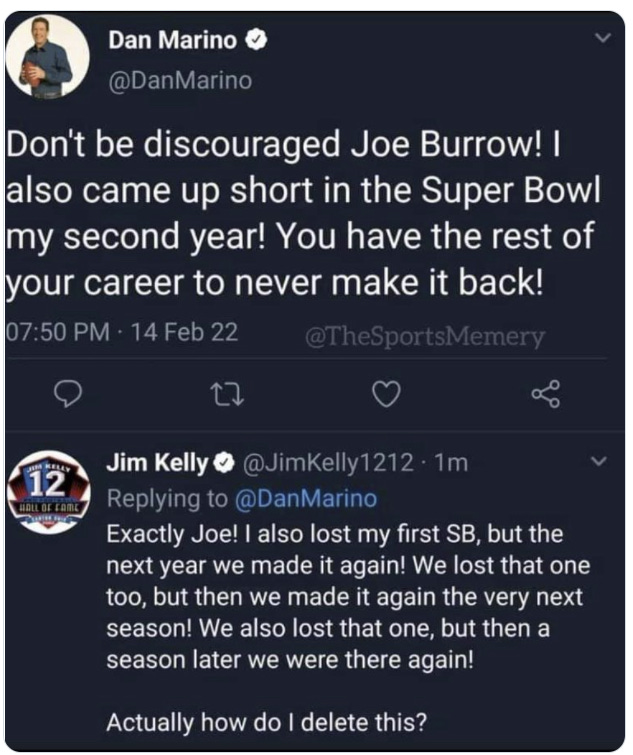Like the tweet with the heart icon

click(x=385, y=396)
